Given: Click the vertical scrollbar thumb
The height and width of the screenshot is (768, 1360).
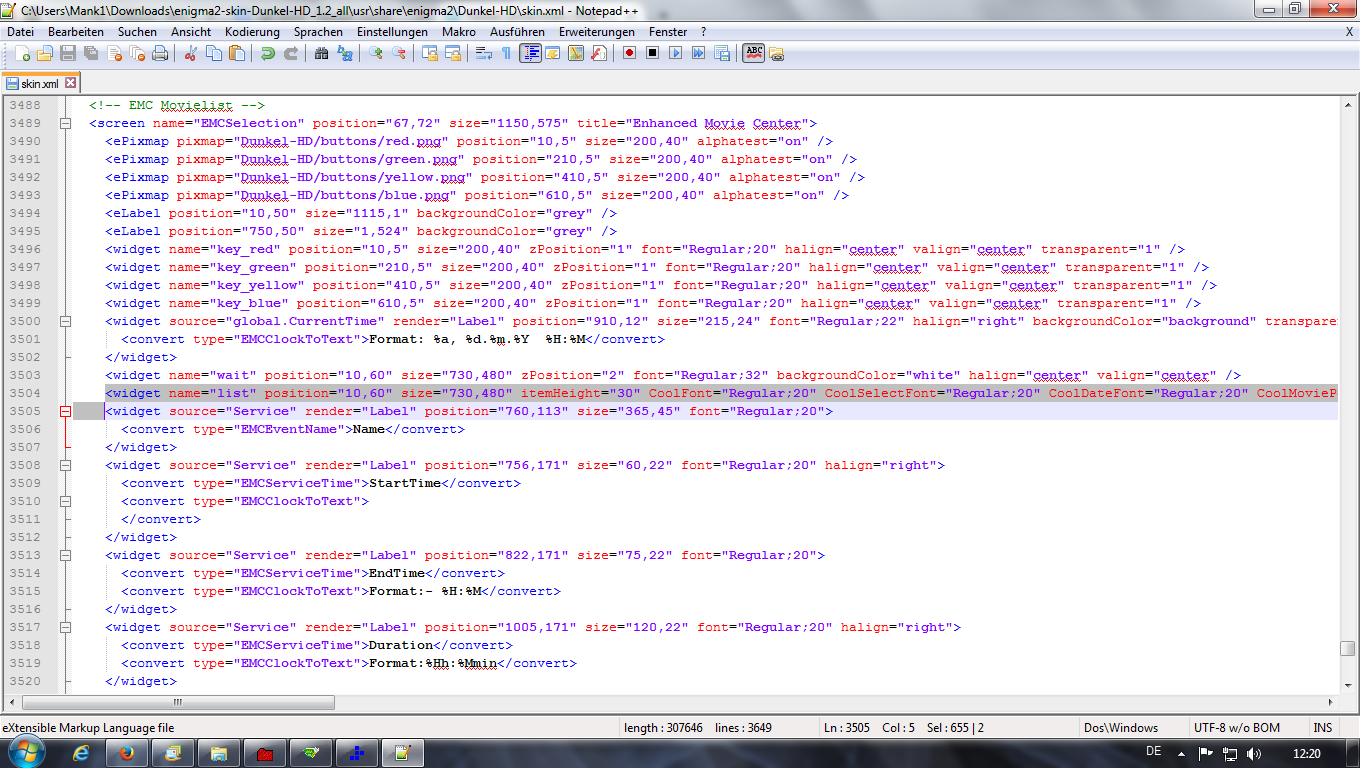Looking at the screenshot, I should (x=1348, y=648).
